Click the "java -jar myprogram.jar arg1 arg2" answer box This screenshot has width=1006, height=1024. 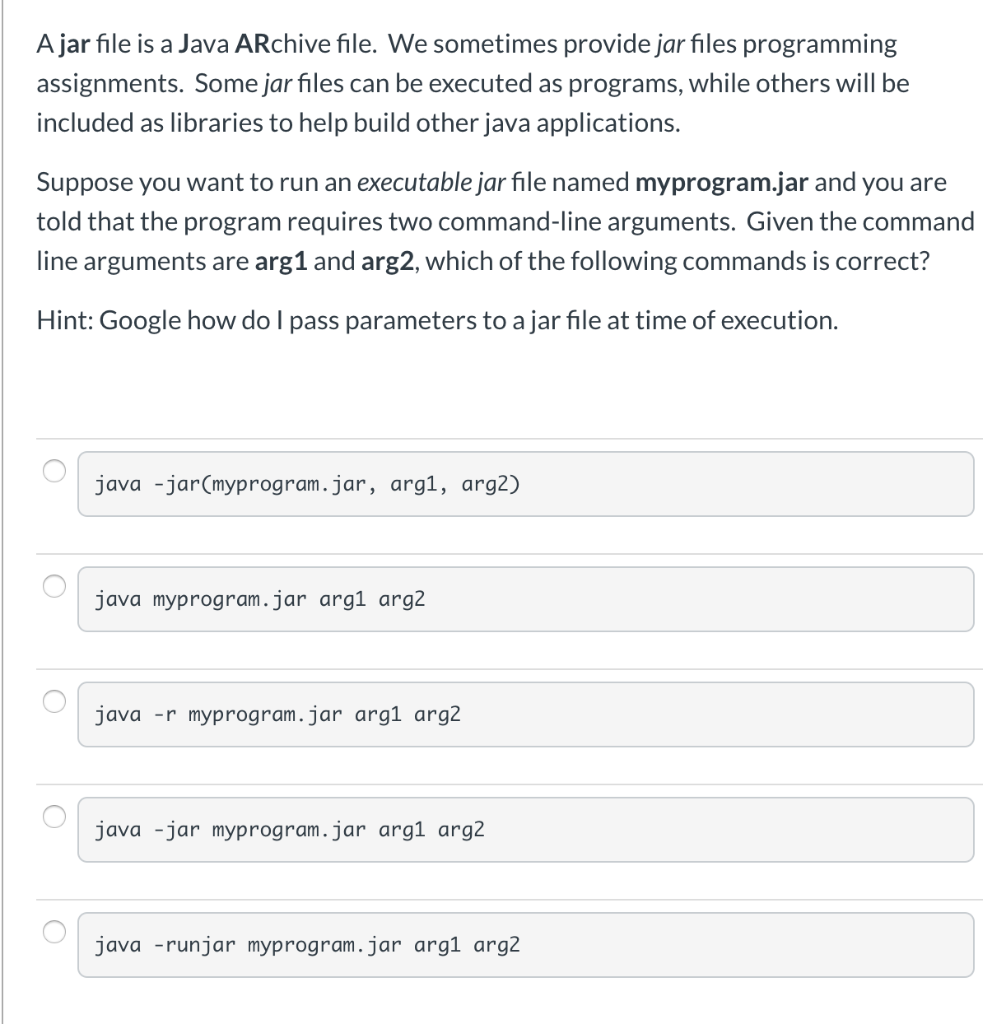[525, 829]
